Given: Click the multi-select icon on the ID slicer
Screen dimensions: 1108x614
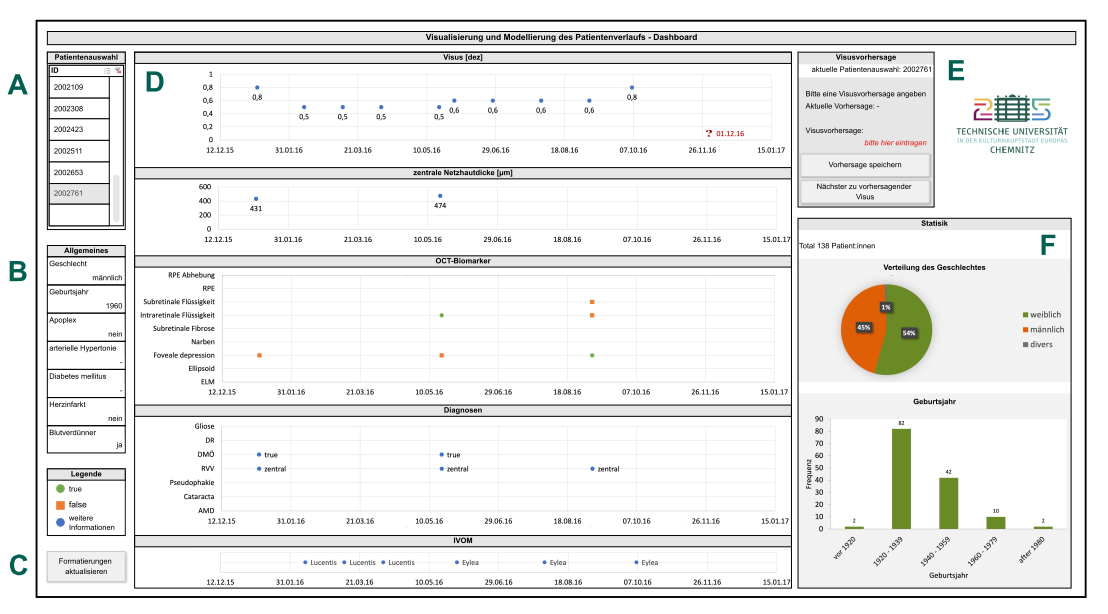Looking at the screenshot, I should 106,71.
